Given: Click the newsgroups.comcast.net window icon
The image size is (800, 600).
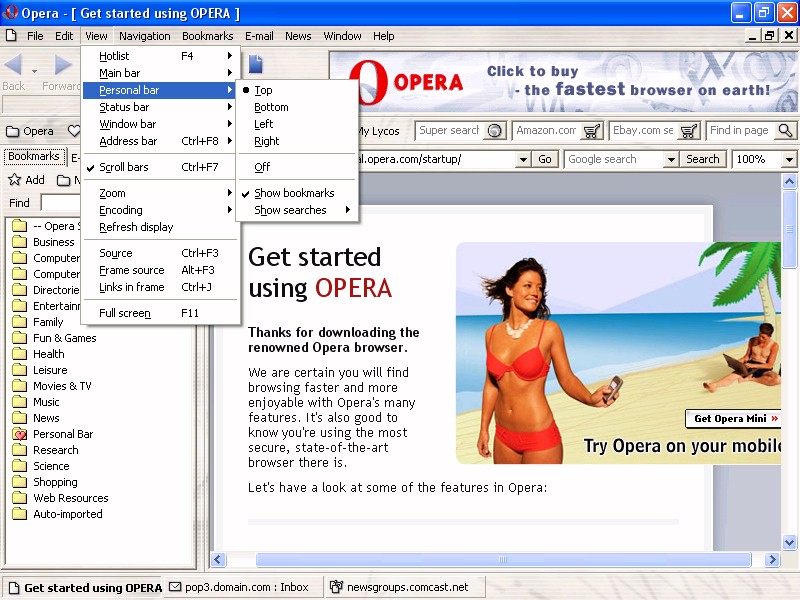Looking at the screenshot, I should click(336, 587).
